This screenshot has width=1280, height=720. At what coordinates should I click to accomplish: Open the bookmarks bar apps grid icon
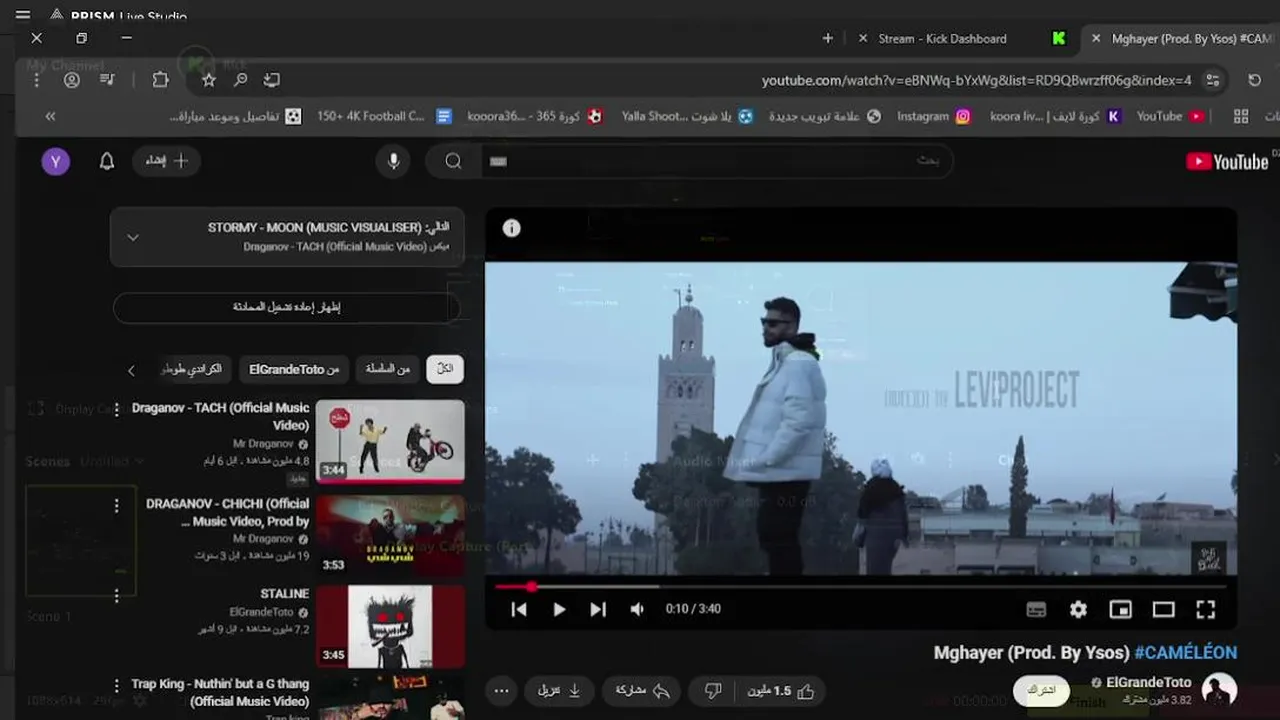(x=1241, y=117)
